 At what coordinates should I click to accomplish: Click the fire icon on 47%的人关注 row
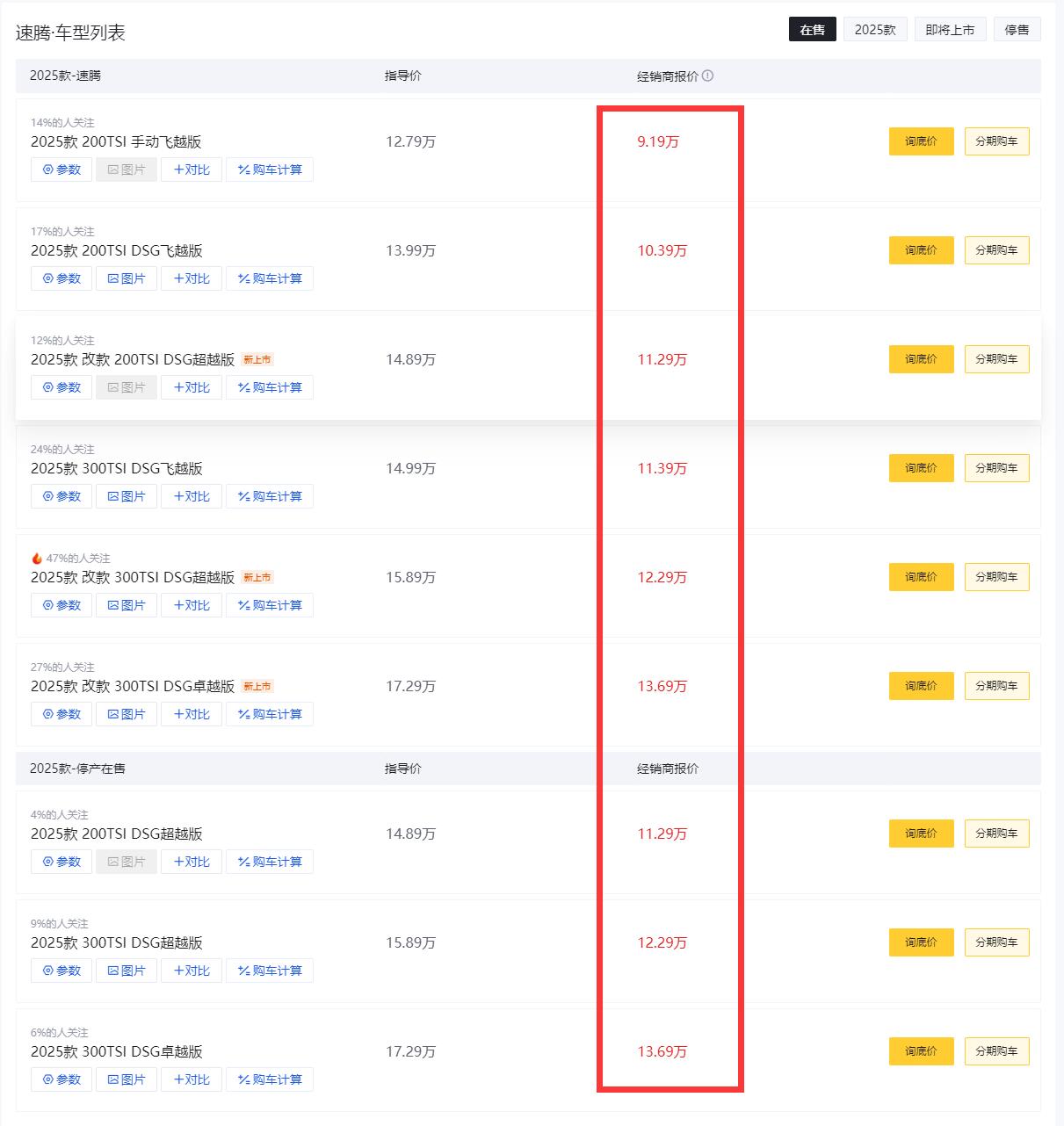point(34,558)
